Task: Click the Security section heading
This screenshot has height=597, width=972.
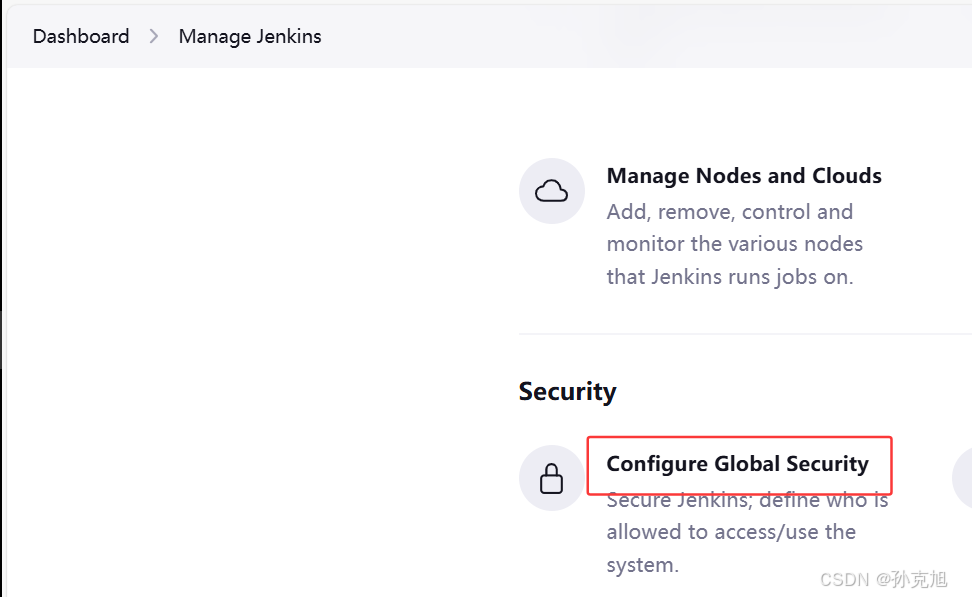Action: [567, 392]
